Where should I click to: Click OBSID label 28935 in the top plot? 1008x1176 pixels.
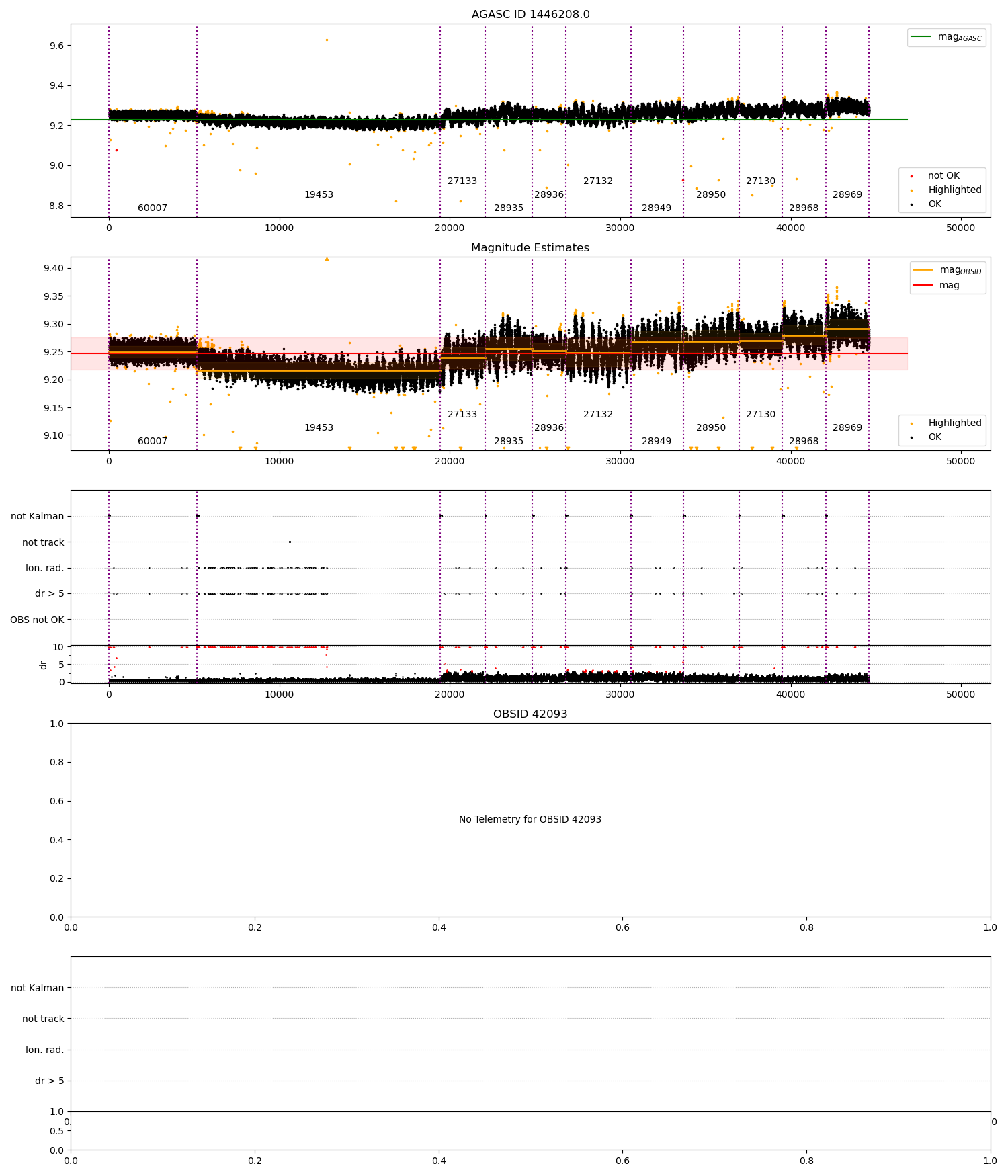pos(509,208)
